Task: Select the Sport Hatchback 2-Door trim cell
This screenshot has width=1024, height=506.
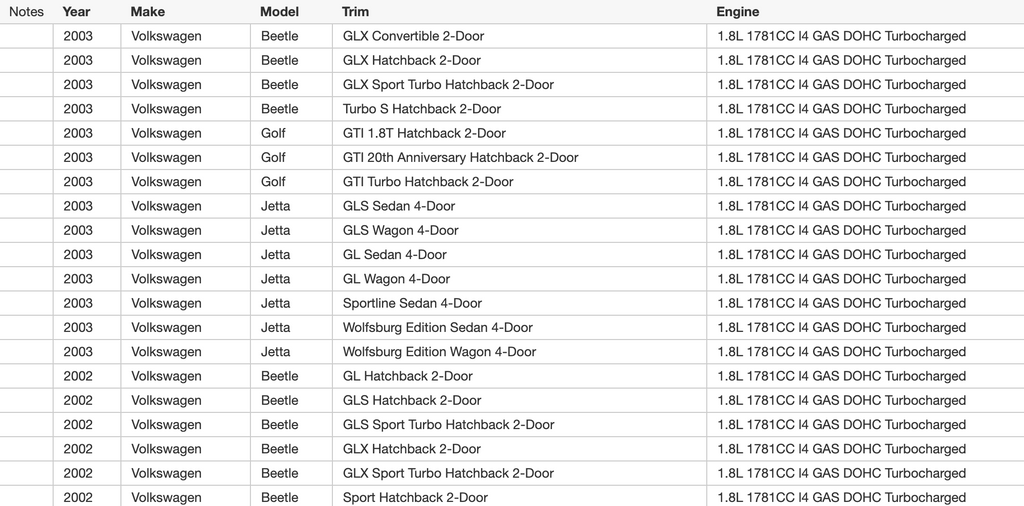Action: click(415, 498)
